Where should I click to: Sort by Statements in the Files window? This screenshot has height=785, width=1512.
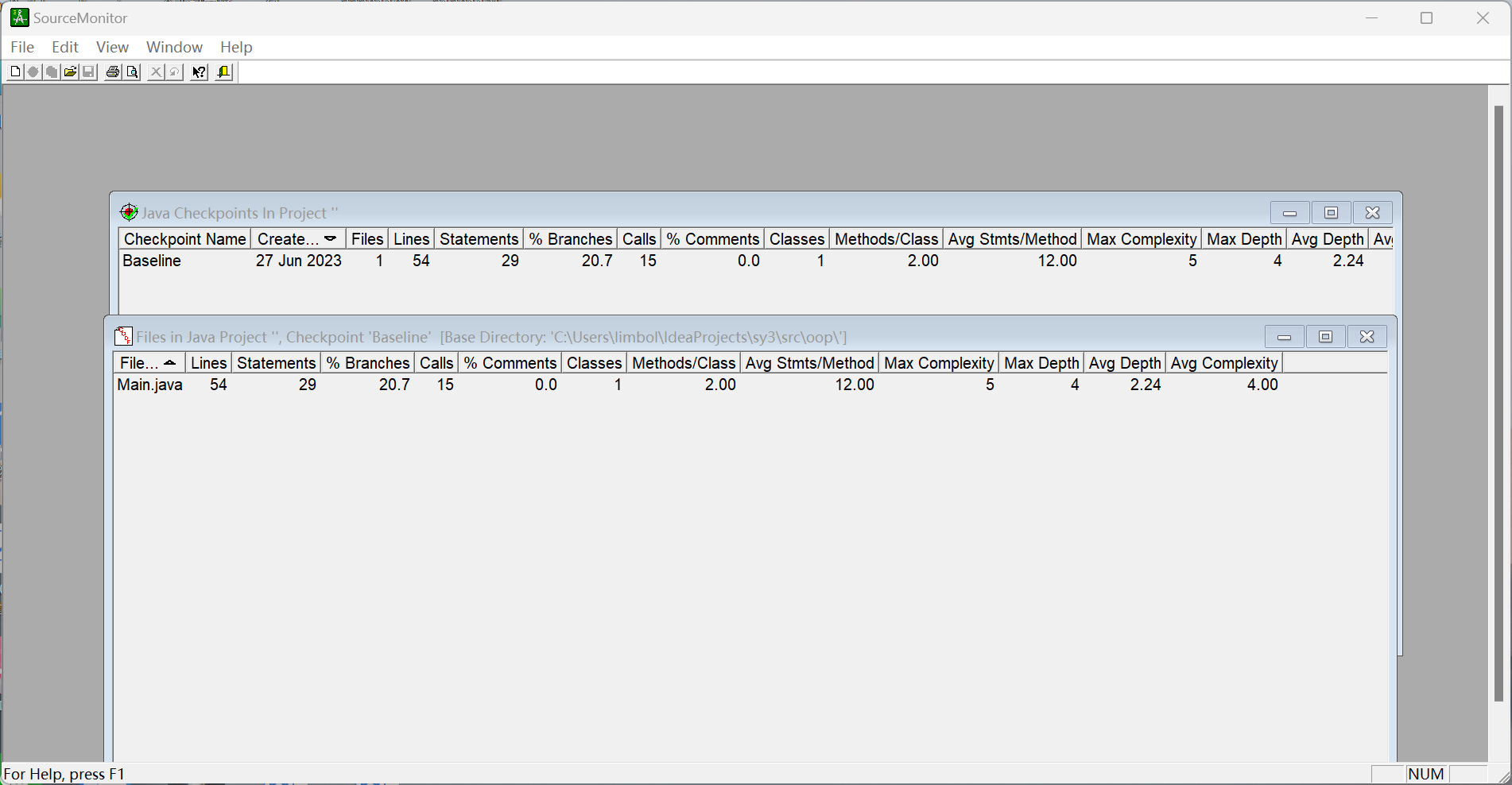276,363
